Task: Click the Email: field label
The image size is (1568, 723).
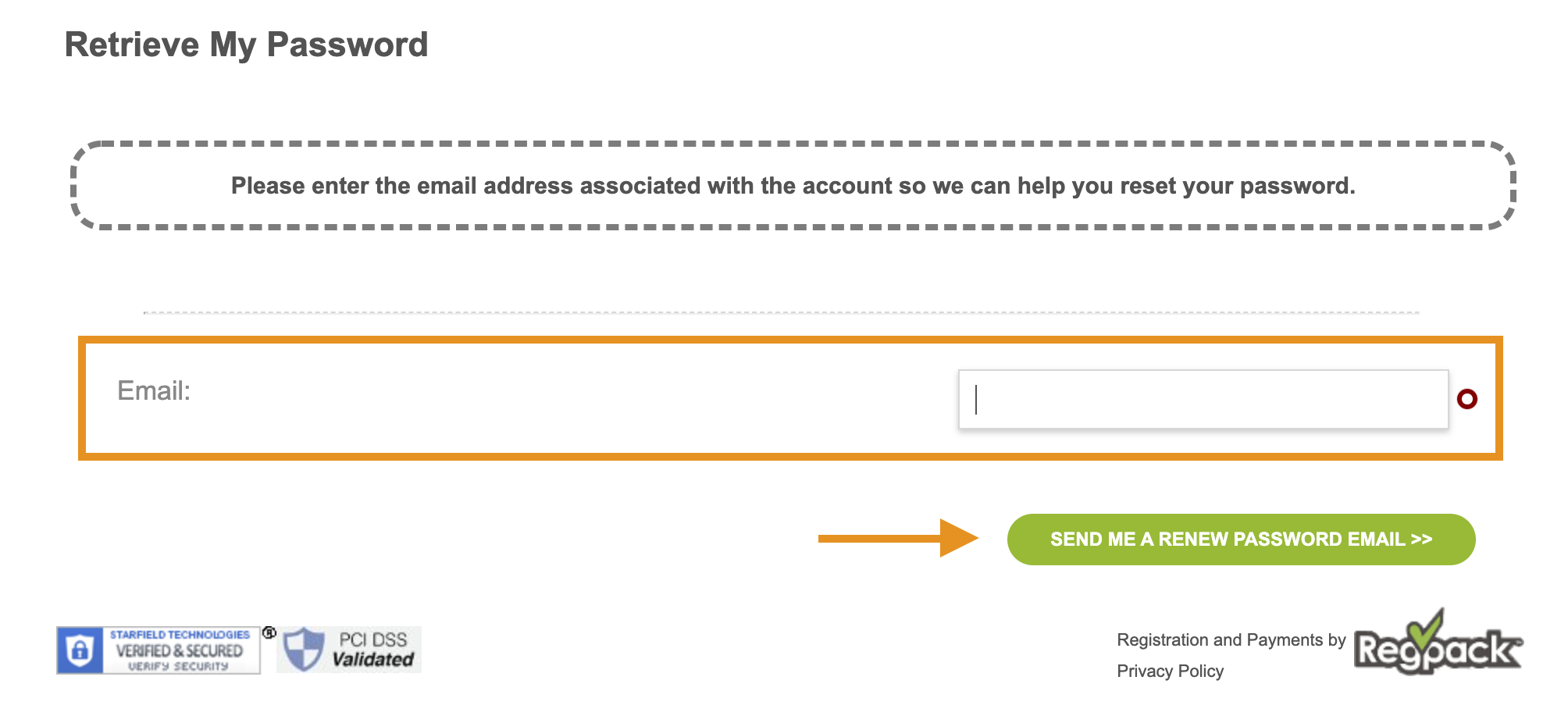Action: point(154,390)
